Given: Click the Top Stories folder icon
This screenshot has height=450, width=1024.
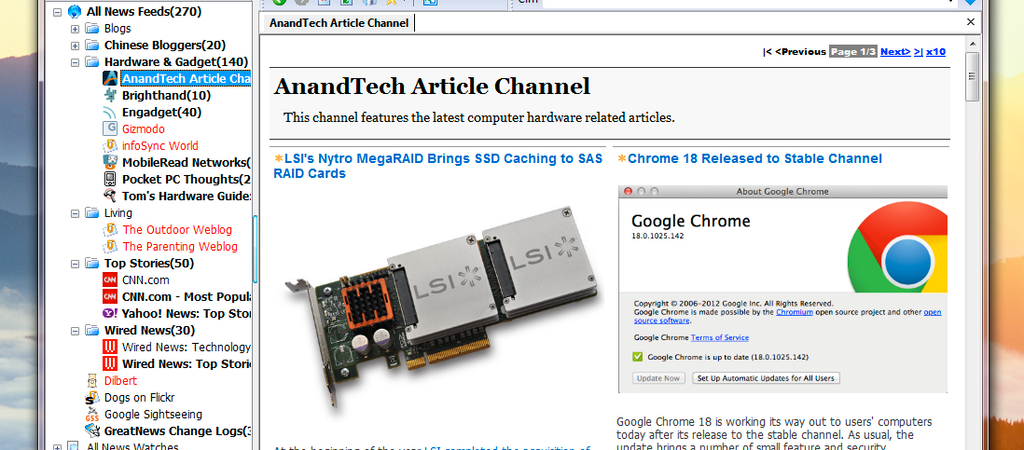Looking at the screenshot, I should click(92, 263).
